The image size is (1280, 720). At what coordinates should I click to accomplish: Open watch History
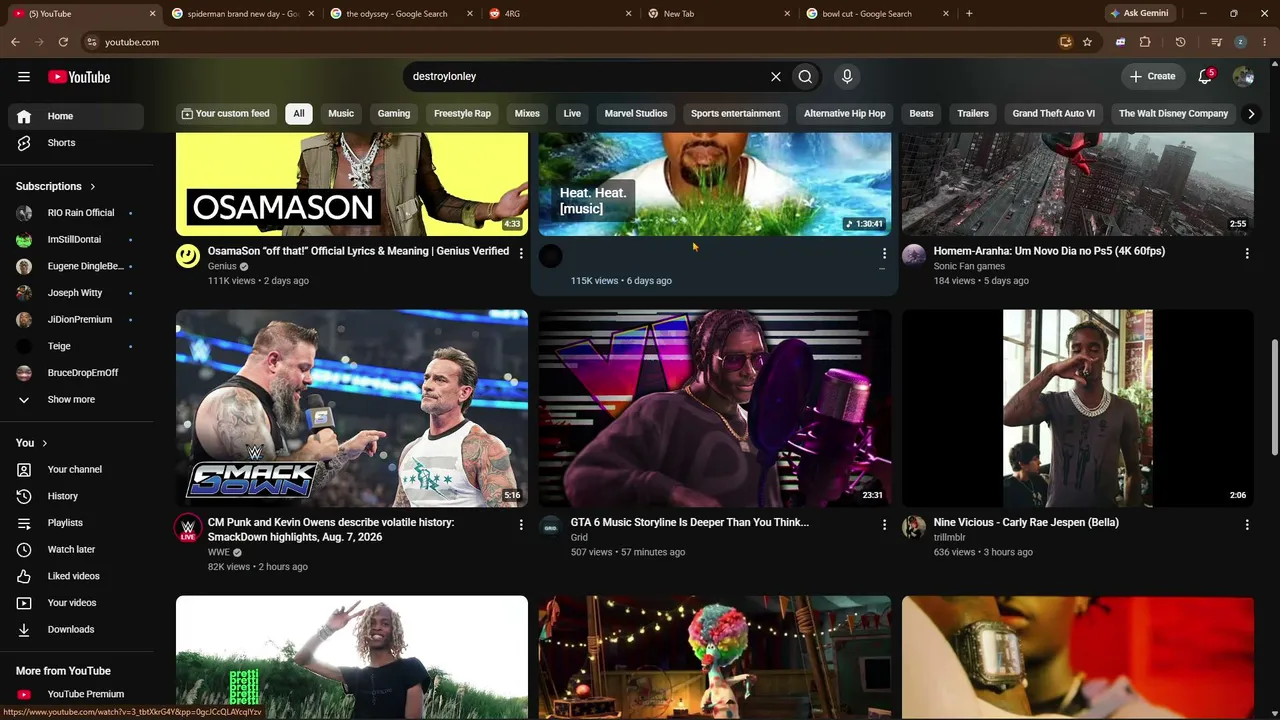tap(76, 496)
